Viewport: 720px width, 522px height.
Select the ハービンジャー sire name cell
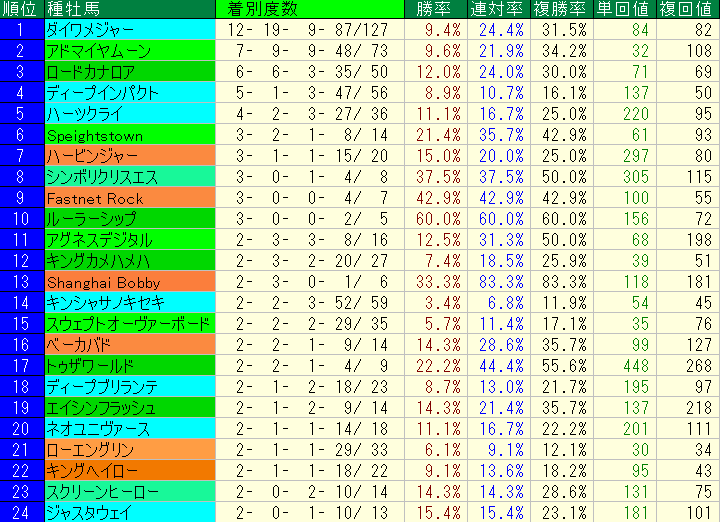point(130,156)
